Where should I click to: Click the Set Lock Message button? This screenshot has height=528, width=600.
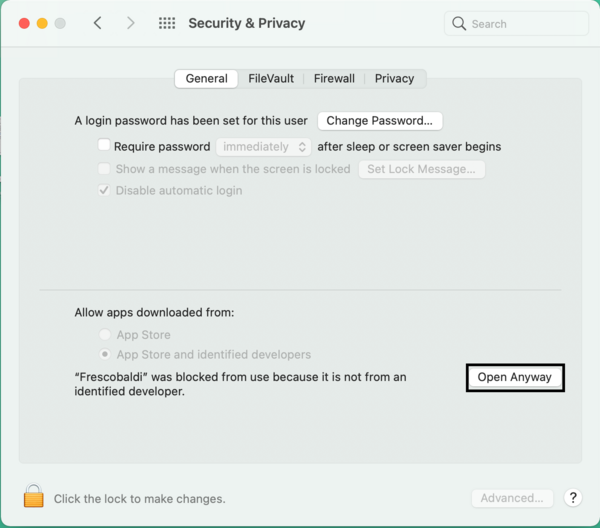[x=421, y=169]
